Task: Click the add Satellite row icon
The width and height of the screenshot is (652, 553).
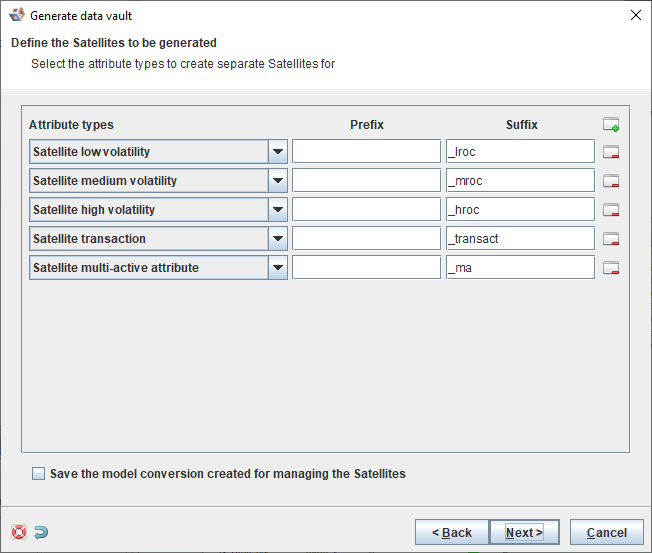Action: click(x=611, y=125)
